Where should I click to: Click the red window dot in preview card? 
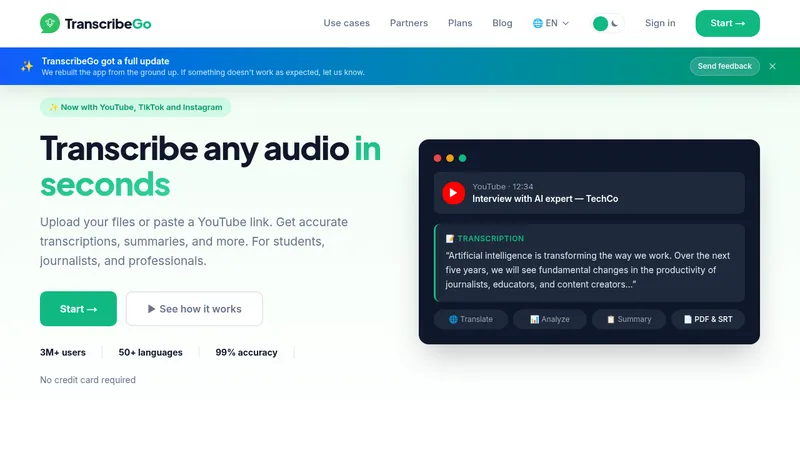[x=437, y=158]
